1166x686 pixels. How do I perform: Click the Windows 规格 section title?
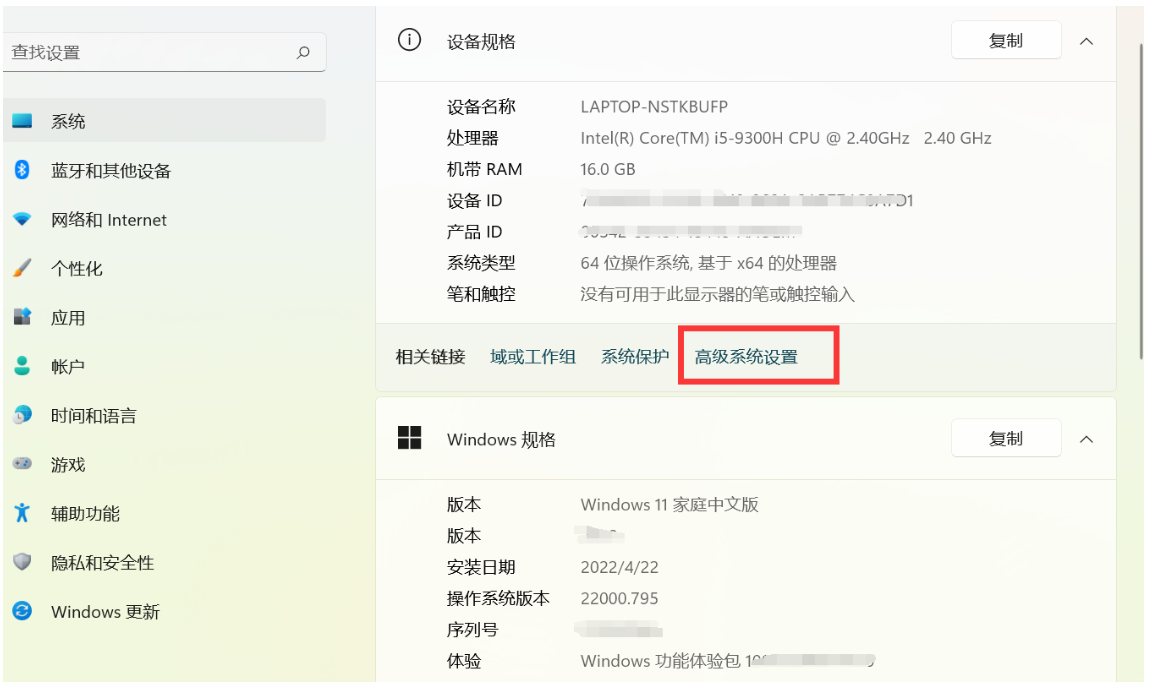tap(501, 440)
